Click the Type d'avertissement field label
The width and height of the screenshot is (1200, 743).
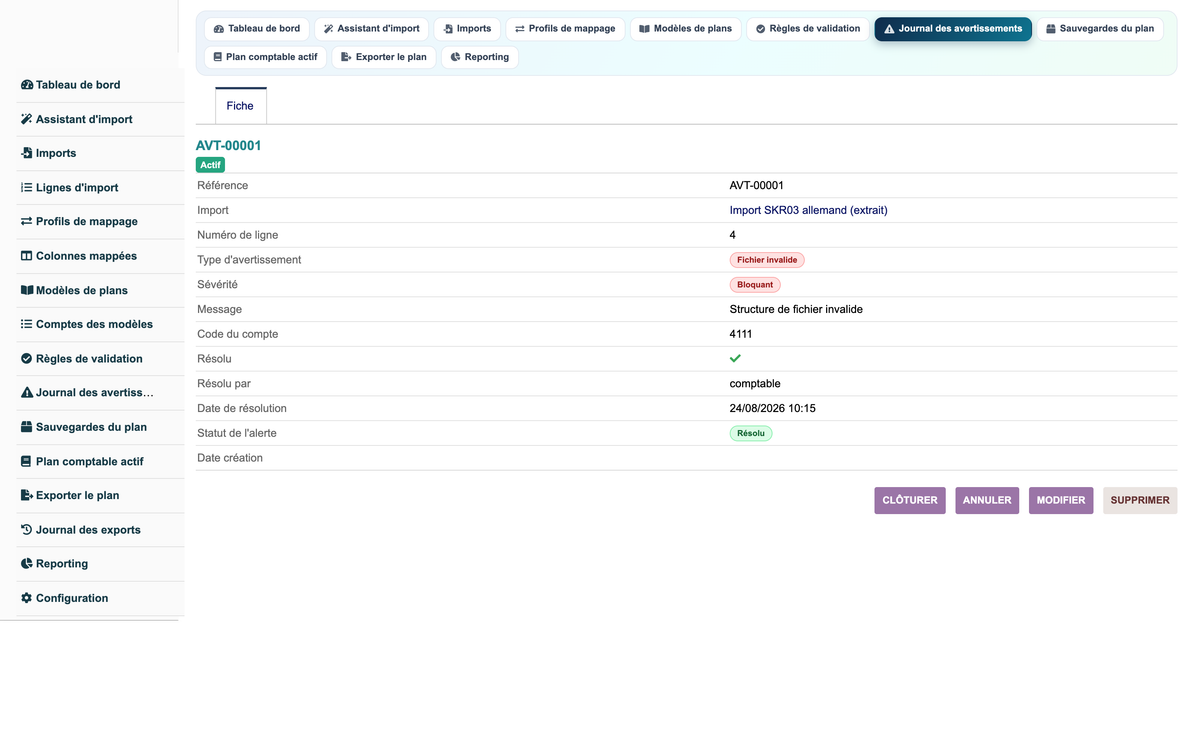(x=249, y=260)
